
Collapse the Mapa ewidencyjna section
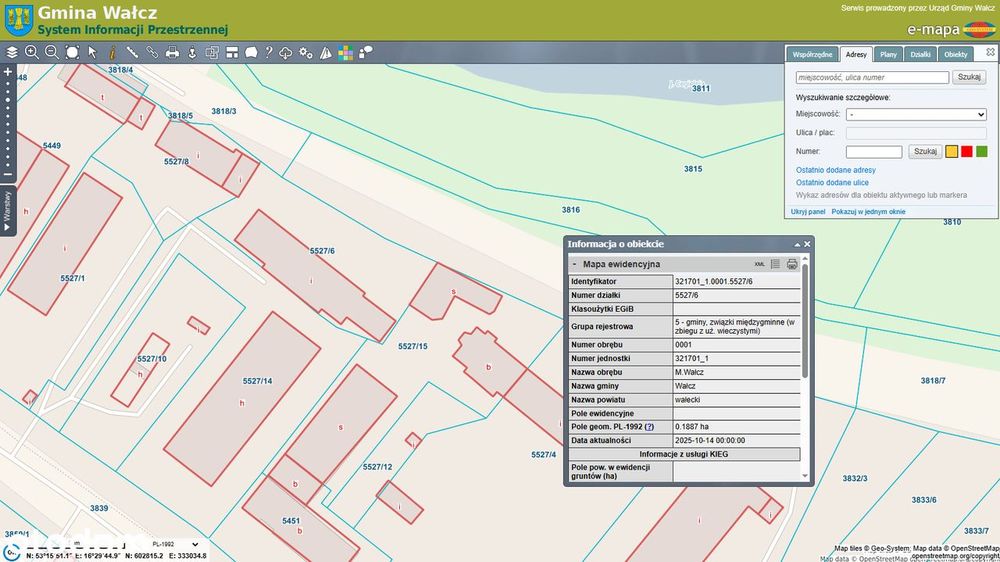point(575,264)
